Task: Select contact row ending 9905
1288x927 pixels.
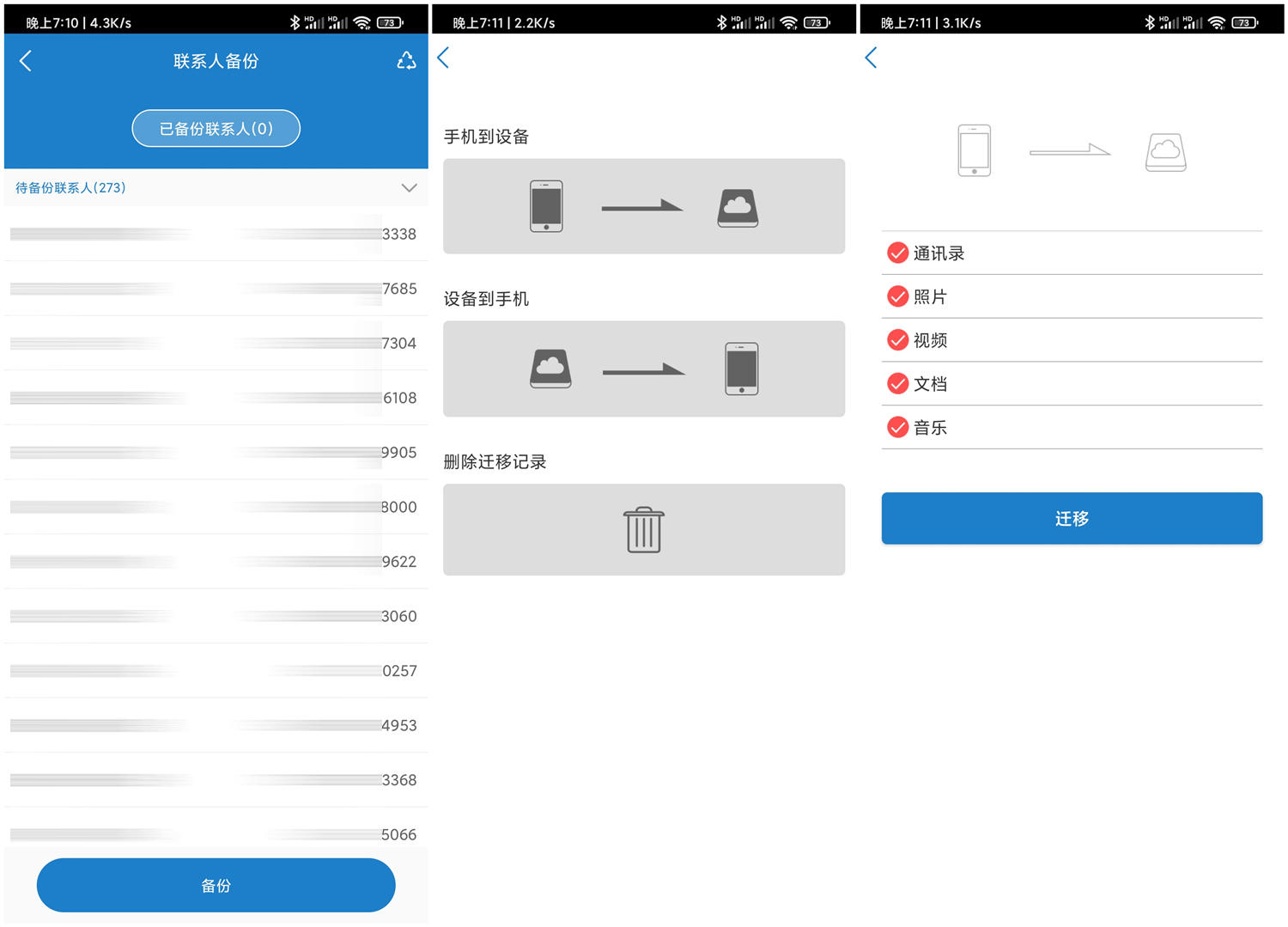Action: pyautogui.click(x=216, y=452)
